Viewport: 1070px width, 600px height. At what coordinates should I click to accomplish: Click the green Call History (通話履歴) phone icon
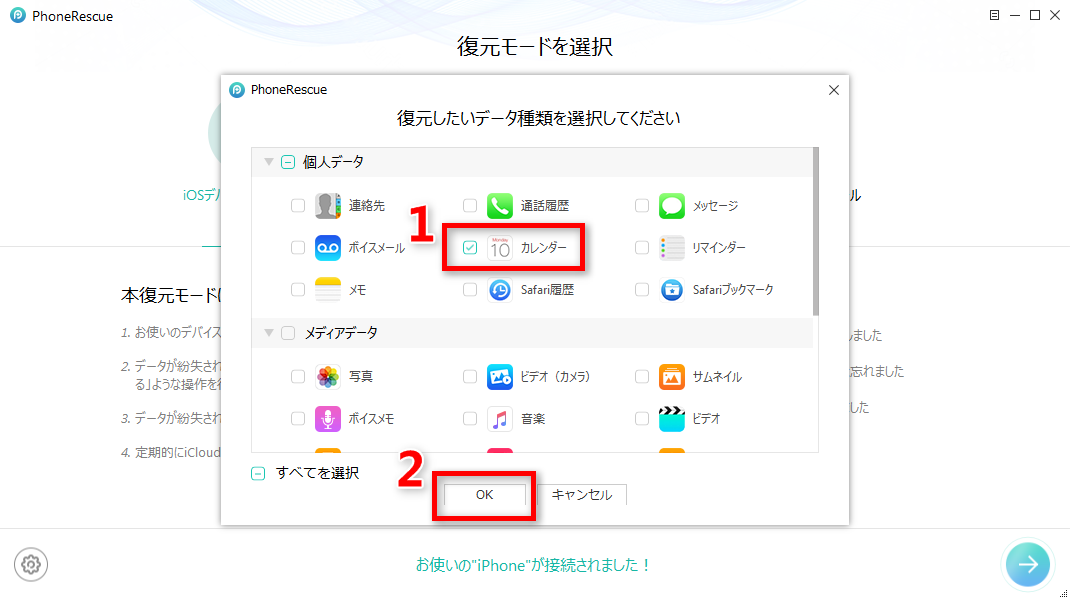[500, 205]
